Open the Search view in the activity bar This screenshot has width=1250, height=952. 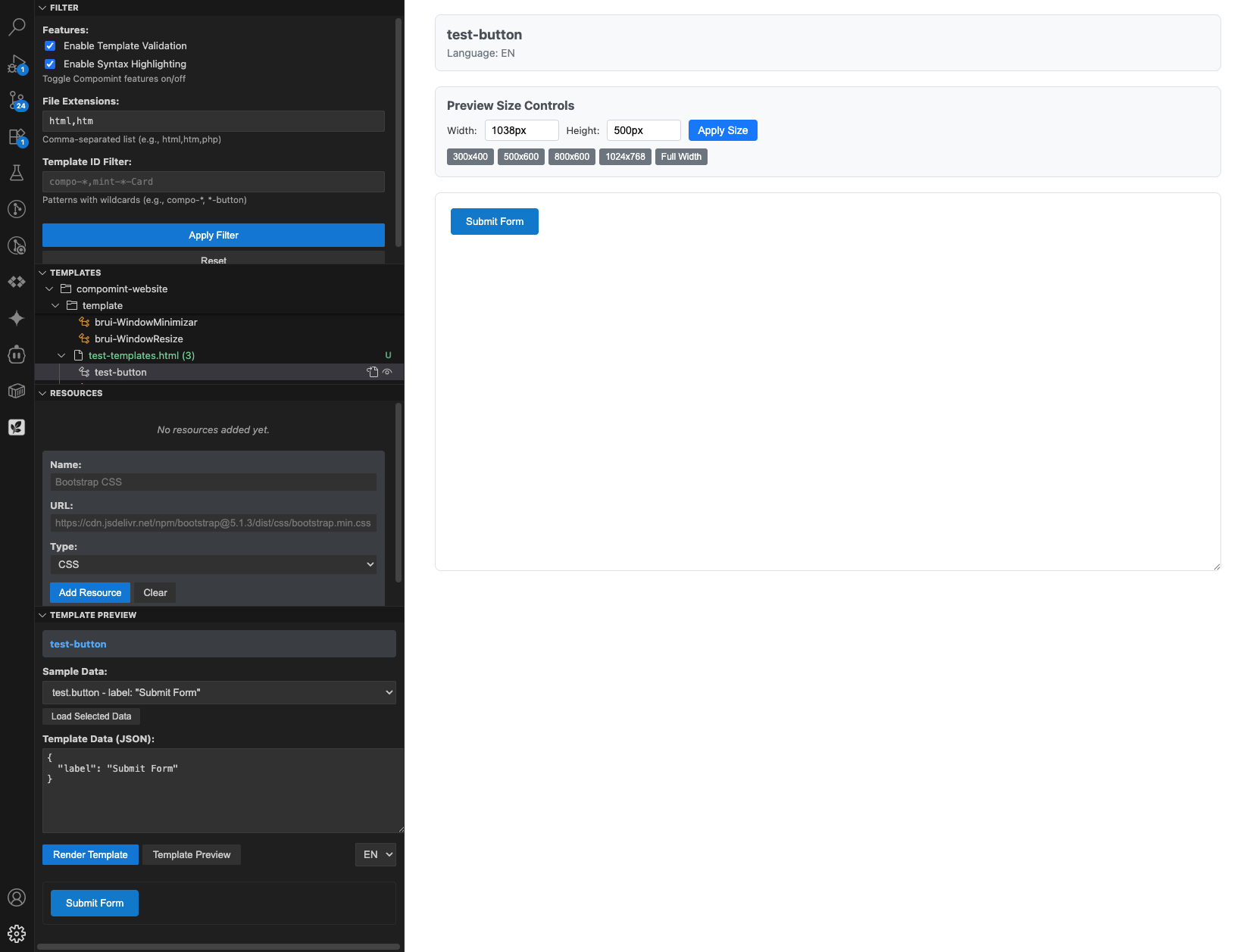click(17, 27)
